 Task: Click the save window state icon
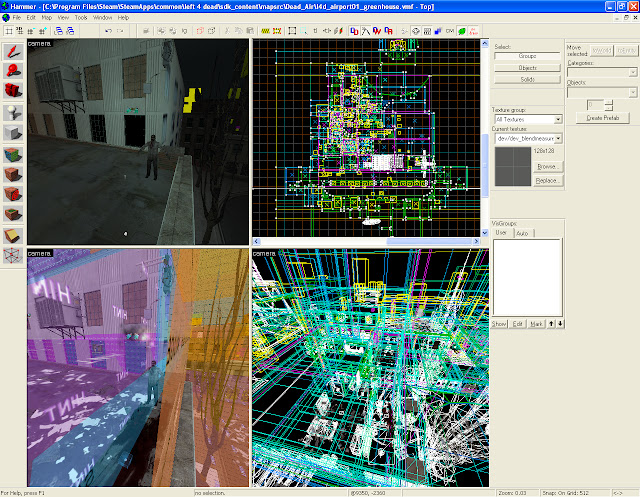pos(70,31)
